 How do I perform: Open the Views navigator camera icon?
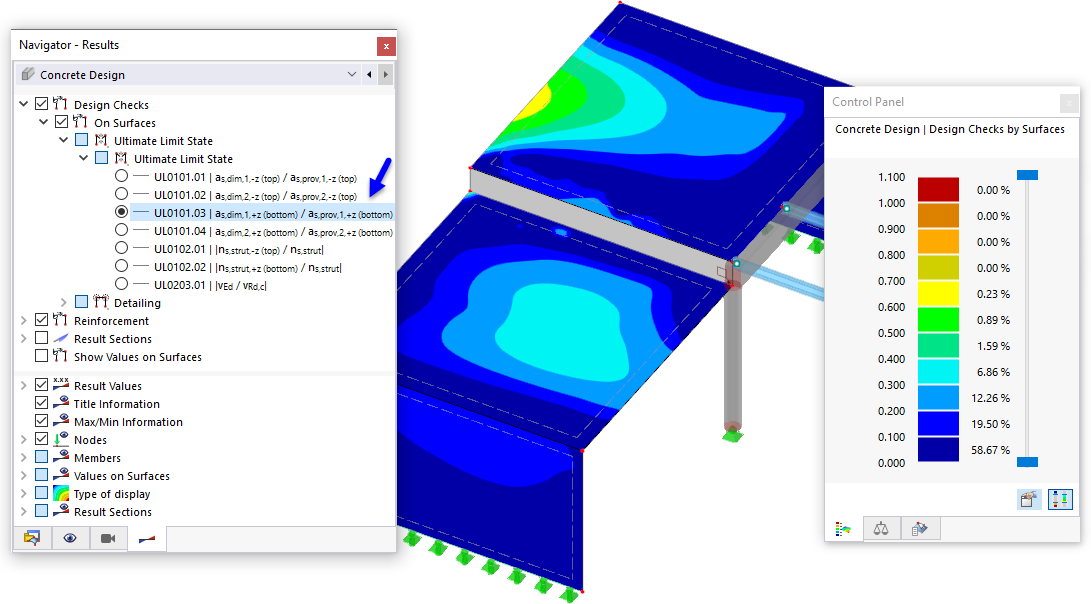tap(108, 538)
